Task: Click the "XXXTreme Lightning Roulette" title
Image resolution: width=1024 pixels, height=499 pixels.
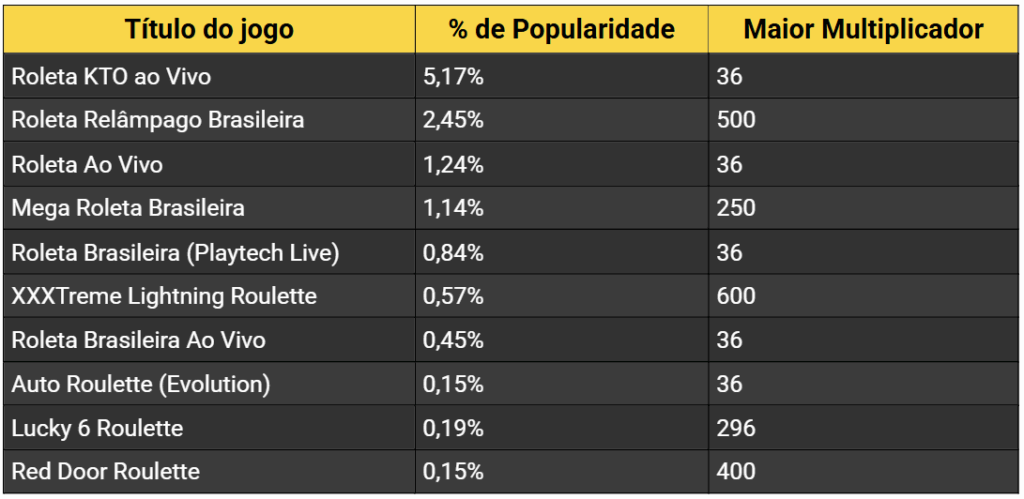Action: [x=164, y=296]
